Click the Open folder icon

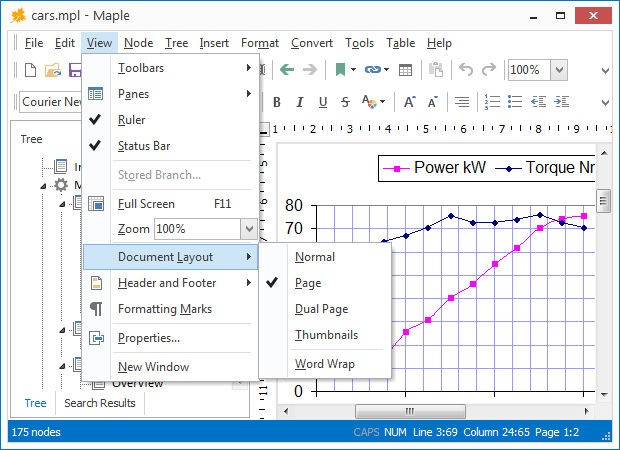(53, 70)
